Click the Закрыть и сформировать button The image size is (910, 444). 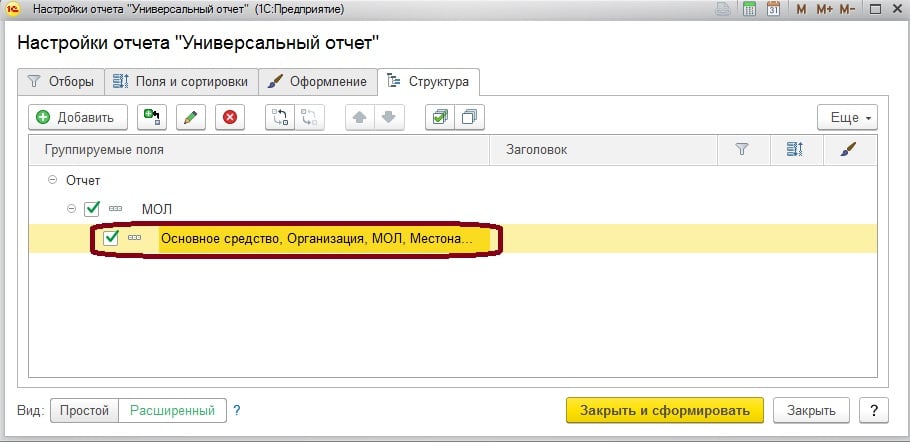pyautogui.click(x=664, y=410)
